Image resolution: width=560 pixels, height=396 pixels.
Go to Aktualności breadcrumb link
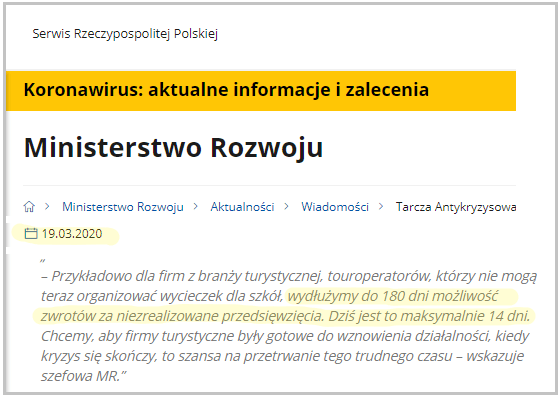(242, 207)
